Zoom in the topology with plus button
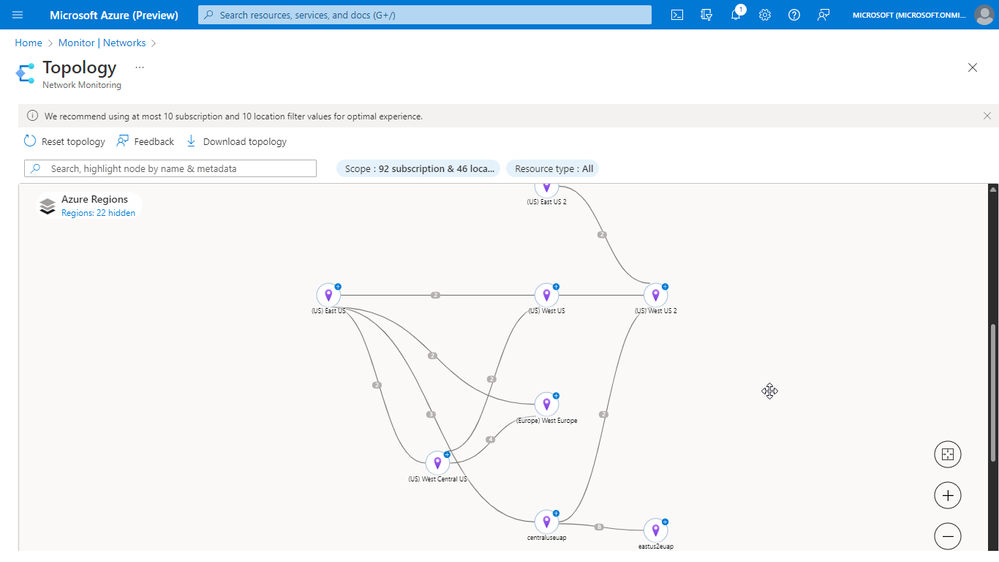The image size is (999, 562). 947,496
